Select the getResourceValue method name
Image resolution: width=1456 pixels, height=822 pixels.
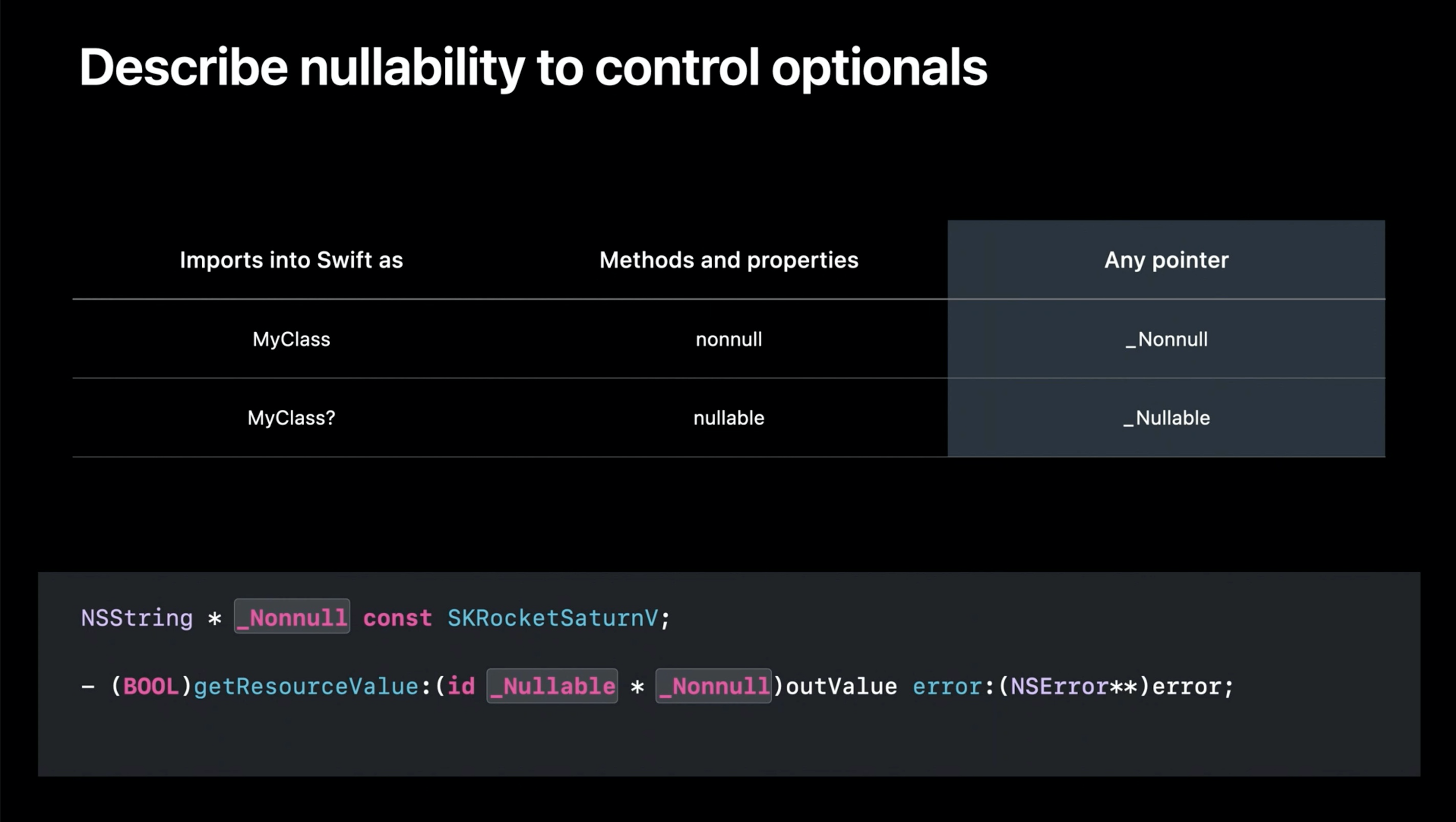point(306,686)
